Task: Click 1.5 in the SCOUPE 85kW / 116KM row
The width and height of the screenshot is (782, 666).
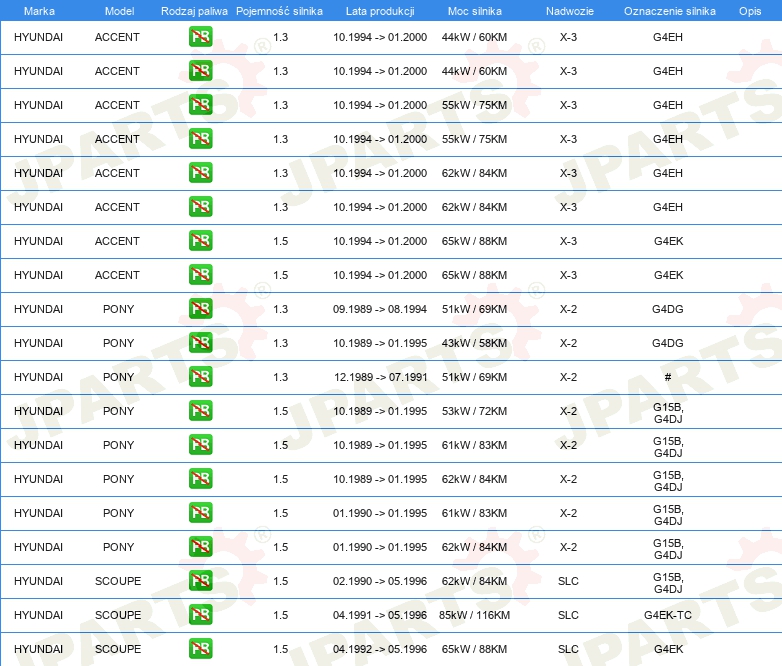Action: (x=281, y=615)
